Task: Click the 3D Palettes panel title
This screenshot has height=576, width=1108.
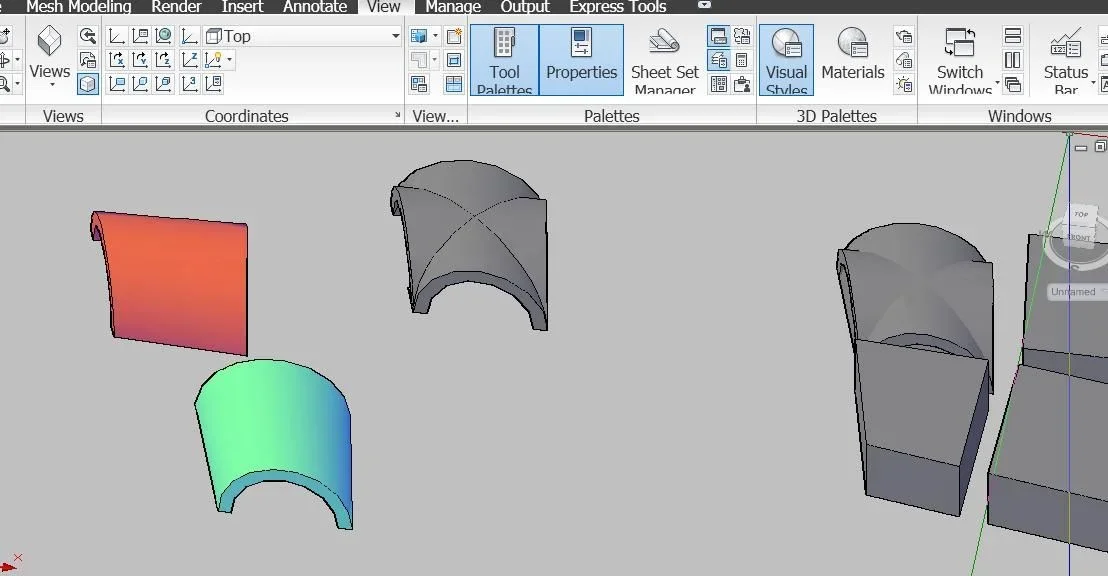Action: [837, 116]
